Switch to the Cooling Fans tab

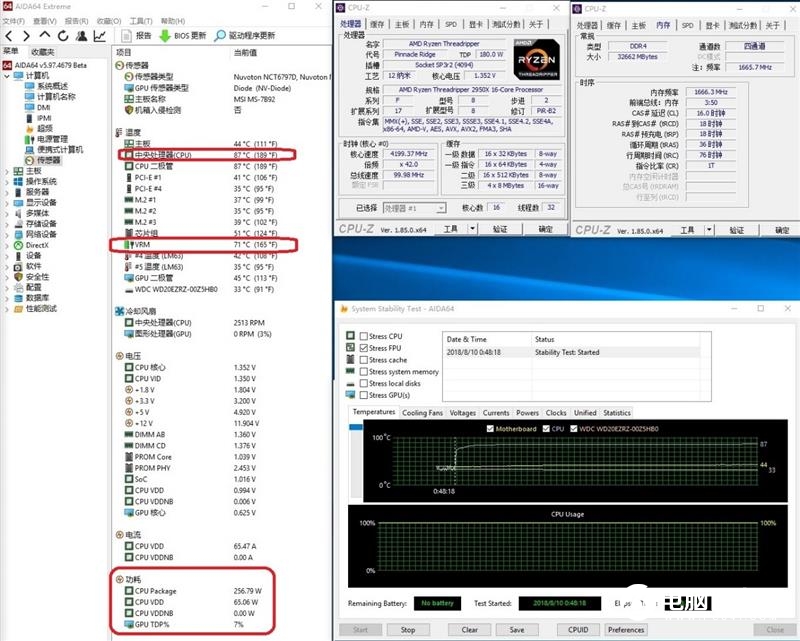click(x=422, y=412)
